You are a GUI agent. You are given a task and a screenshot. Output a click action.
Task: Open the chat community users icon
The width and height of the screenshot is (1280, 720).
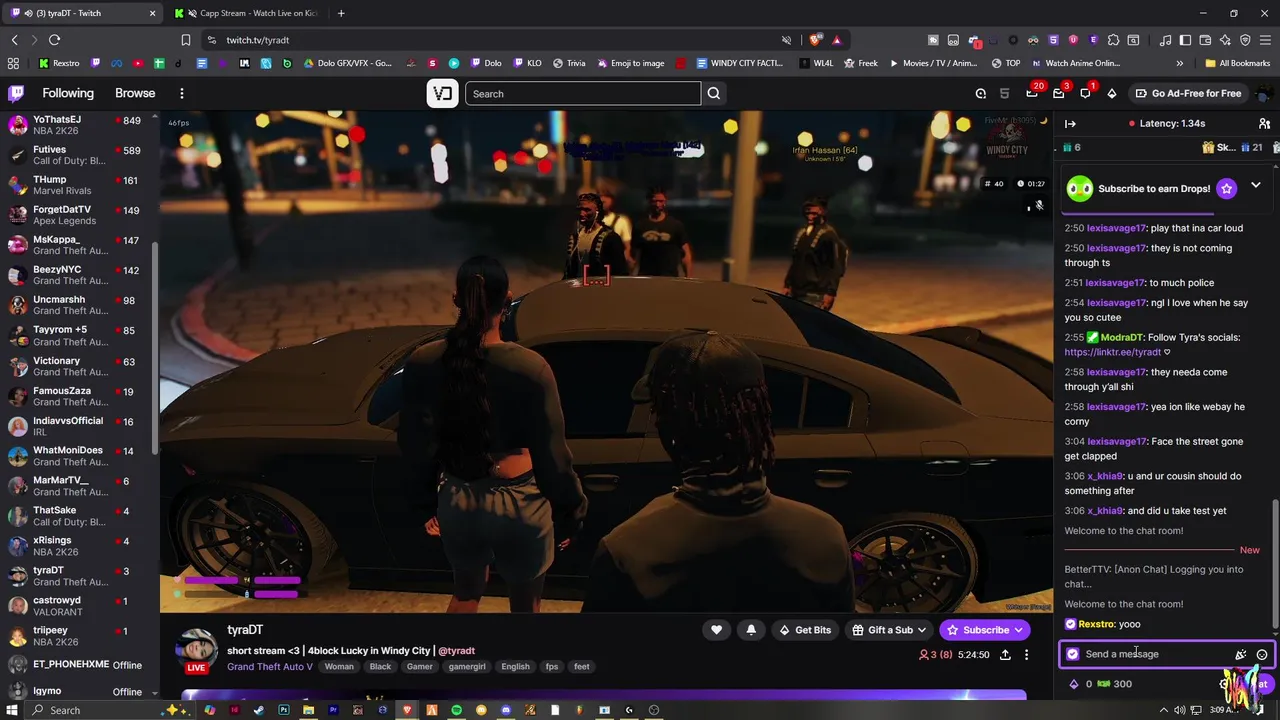1264,124
